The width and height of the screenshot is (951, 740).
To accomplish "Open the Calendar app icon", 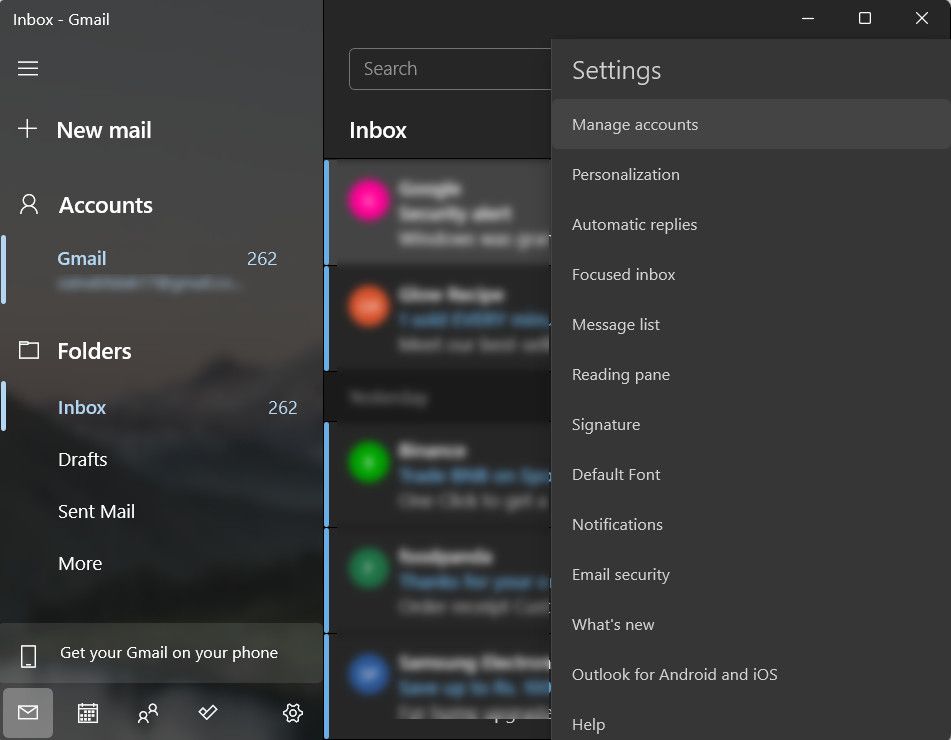I will [x=88, y=713].
